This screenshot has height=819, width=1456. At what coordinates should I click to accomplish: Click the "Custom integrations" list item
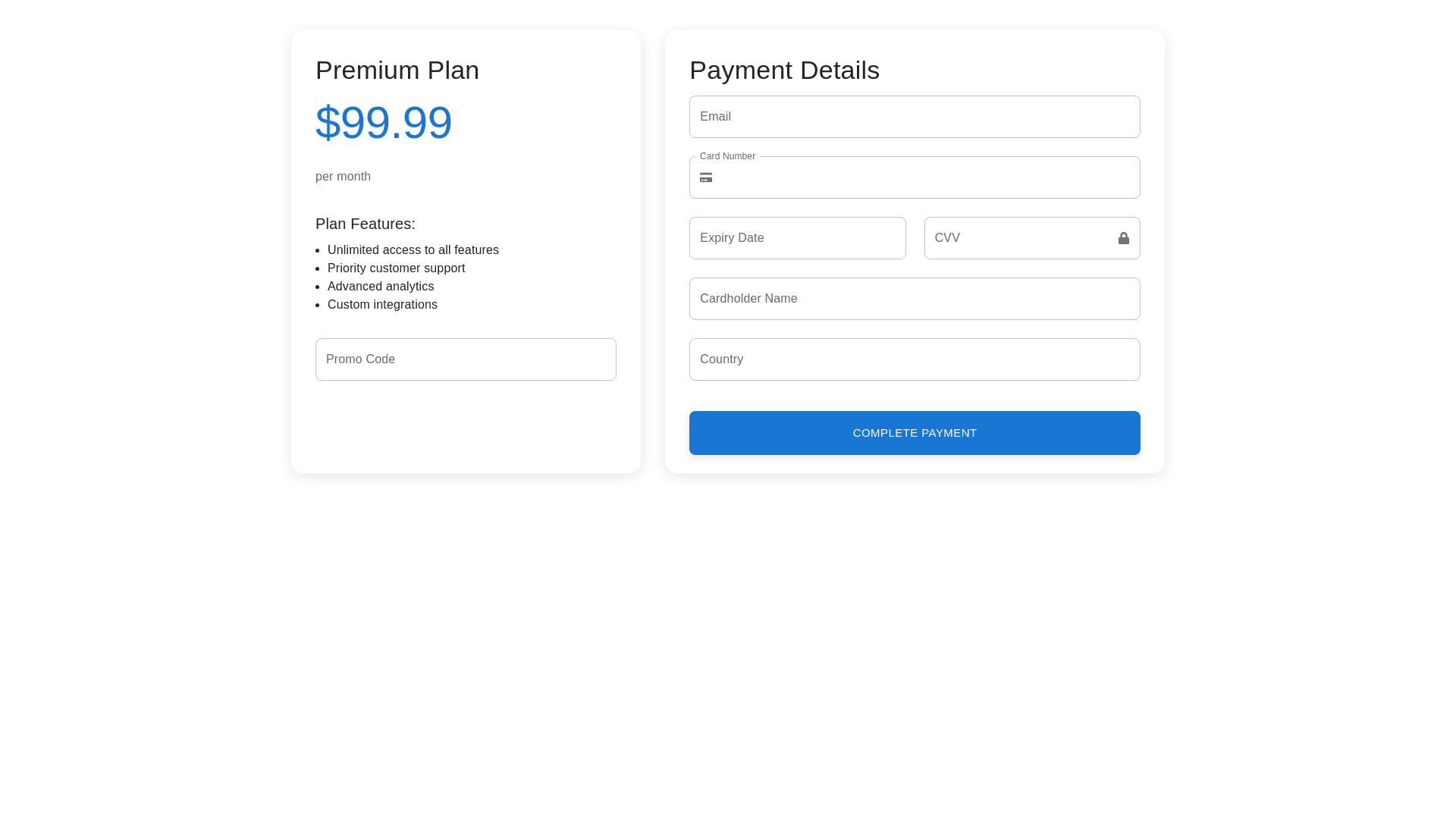click(382, 305)
